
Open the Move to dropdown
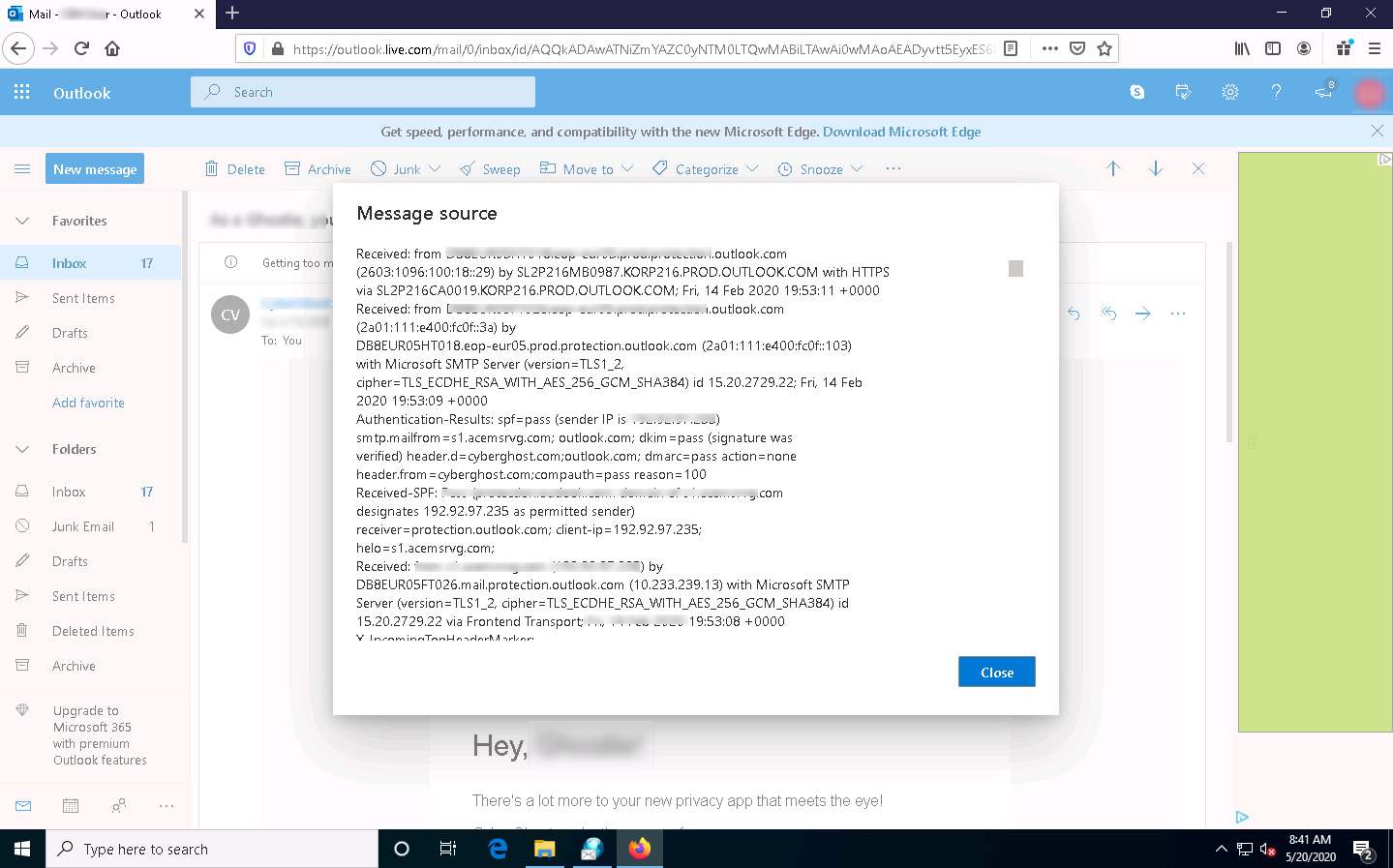click(x=587, y=169)
